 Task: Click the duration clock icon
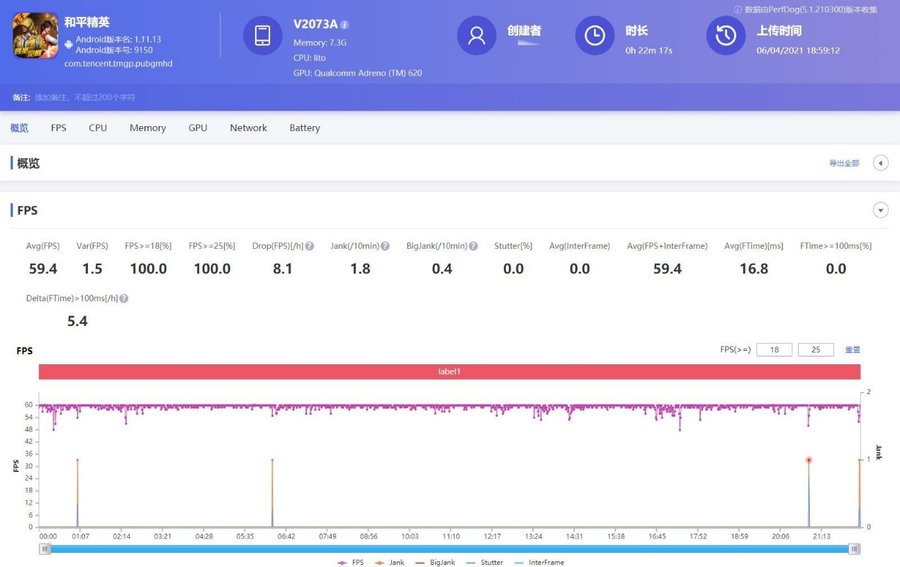coord(595,36)
